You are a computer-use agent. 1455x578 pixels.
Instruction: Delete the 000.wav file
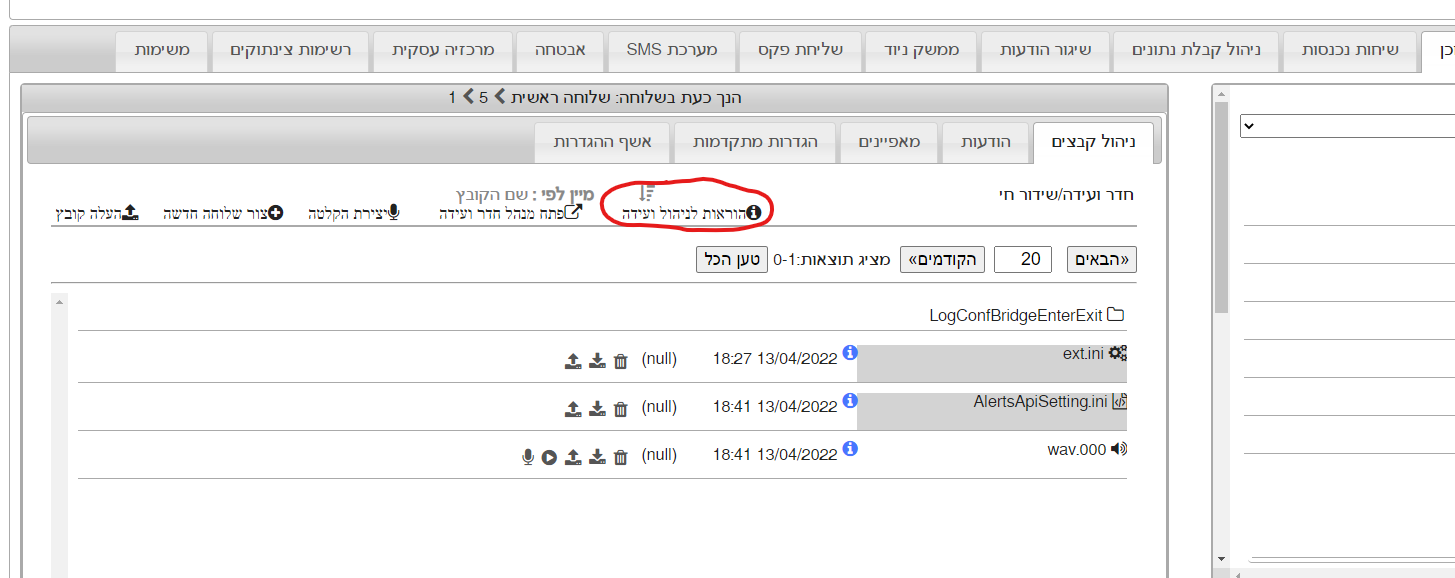click(620, 457)
